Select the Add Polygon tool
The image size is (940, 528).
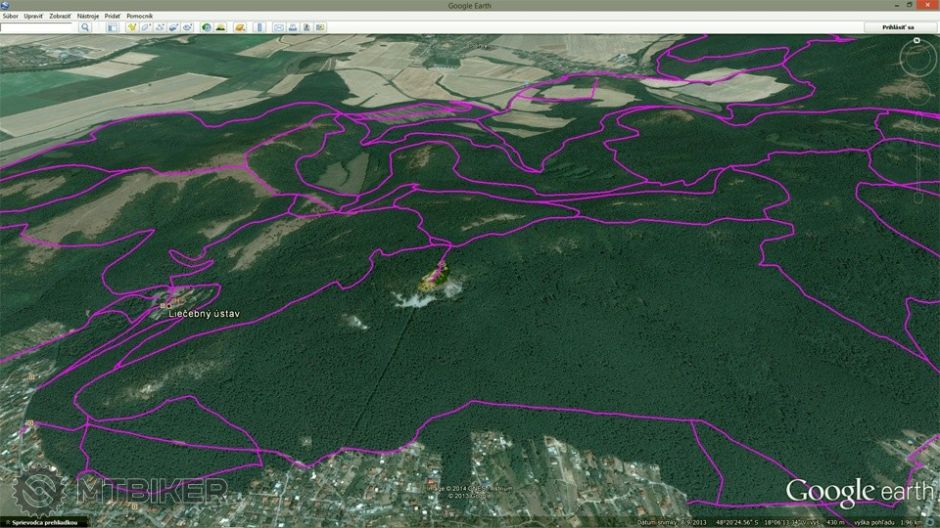146,27
